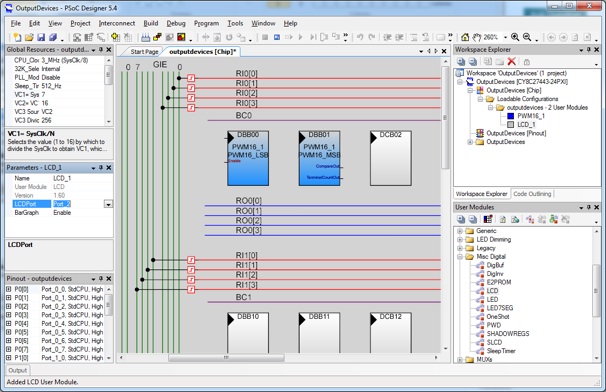Image resolution: width=606 pixels, height=392 pixels.
Task: Click the Open folder toolbar icon
Action: pos(29,37)
